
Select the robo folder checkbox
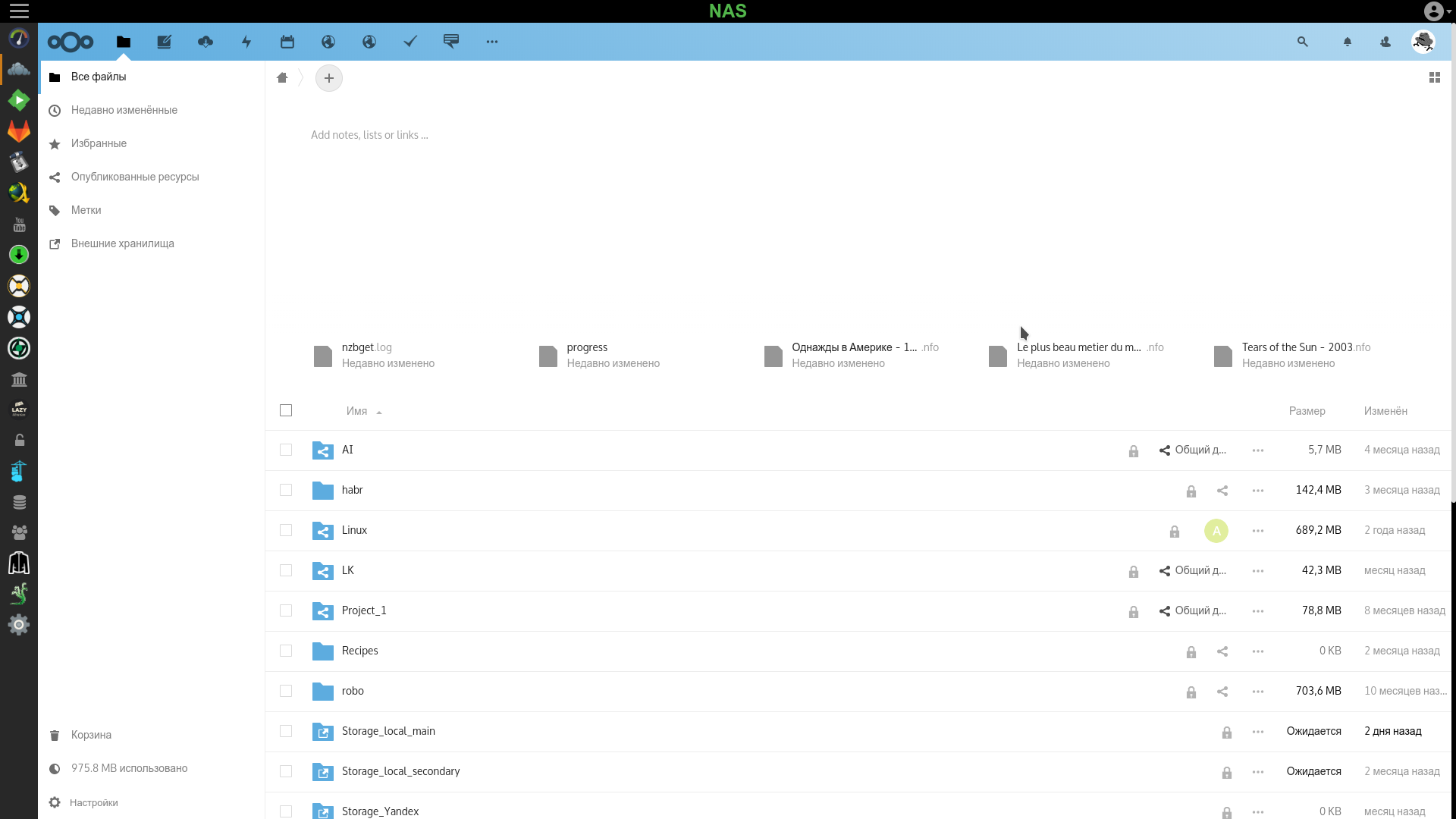pyautogui.click(x=286, y=691)
